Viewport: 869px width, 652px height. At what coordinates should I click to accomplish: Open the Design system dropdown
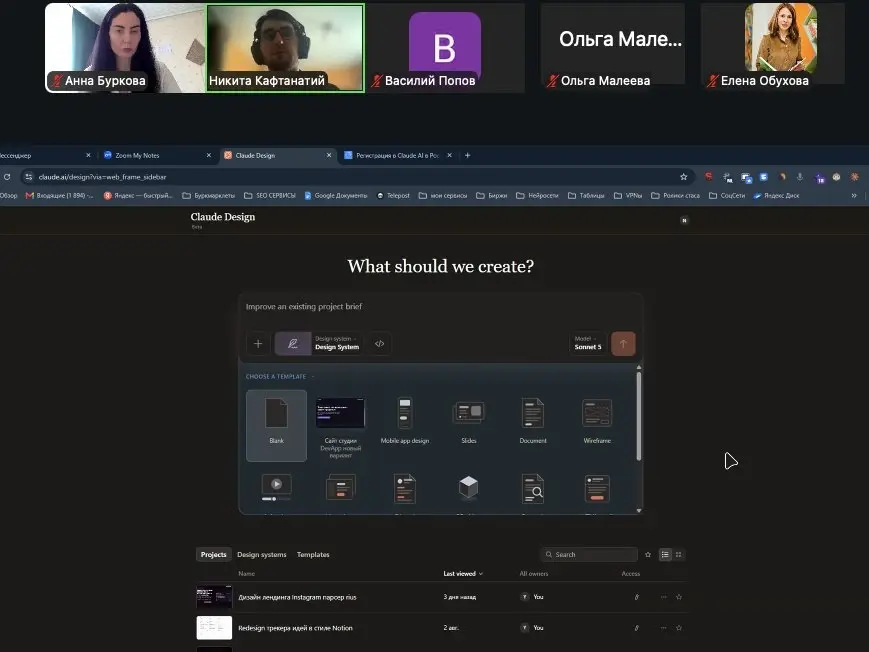(337, 343)
